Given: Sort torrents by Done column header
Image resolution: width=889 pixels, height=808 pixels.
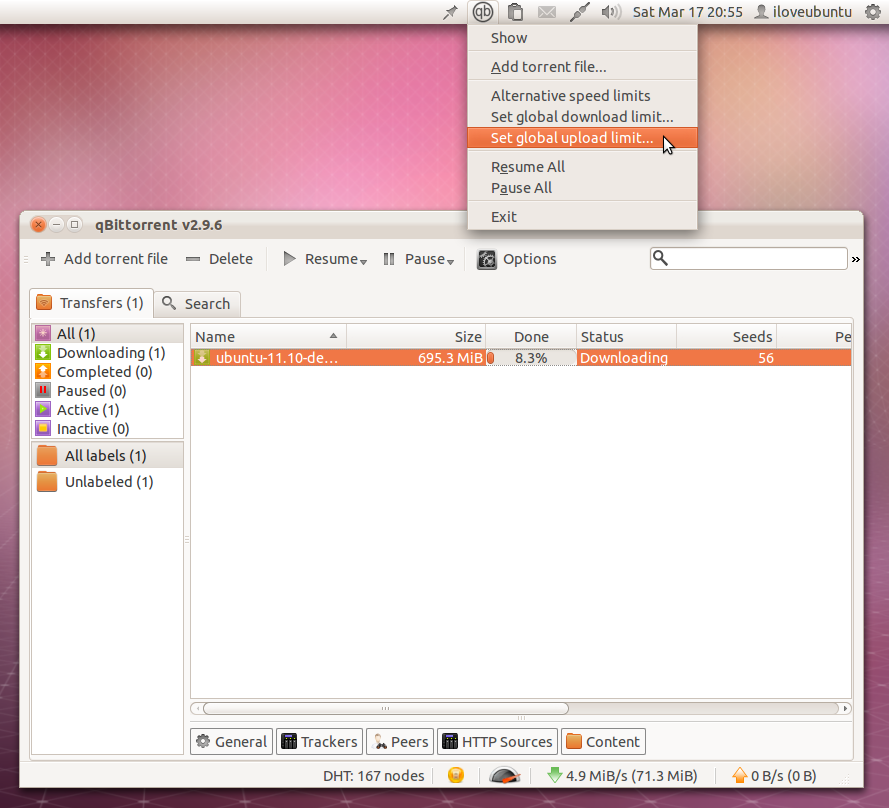Looking at the screenshot, I should pyautogui.click(x=531, y=337).
